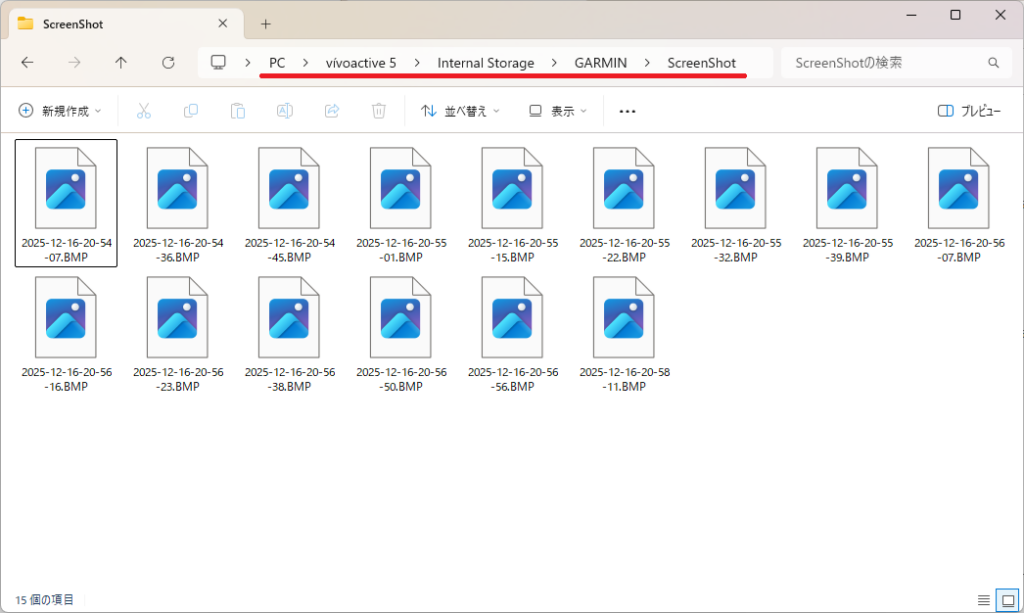
Task: Click the Share icon in toolbar
Action: pos(332,111)
